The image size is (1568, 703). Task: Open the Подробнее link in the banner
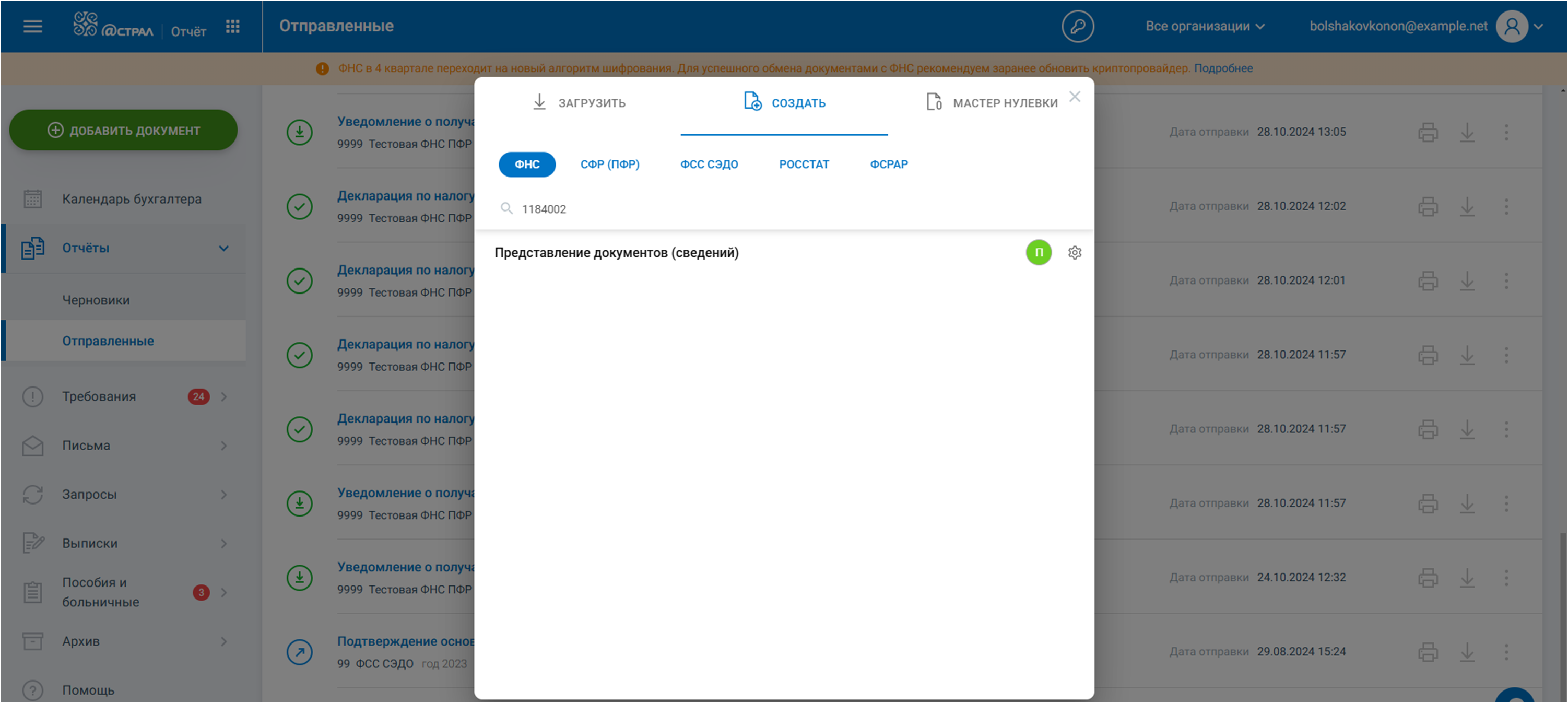[x=1223, y=68]
